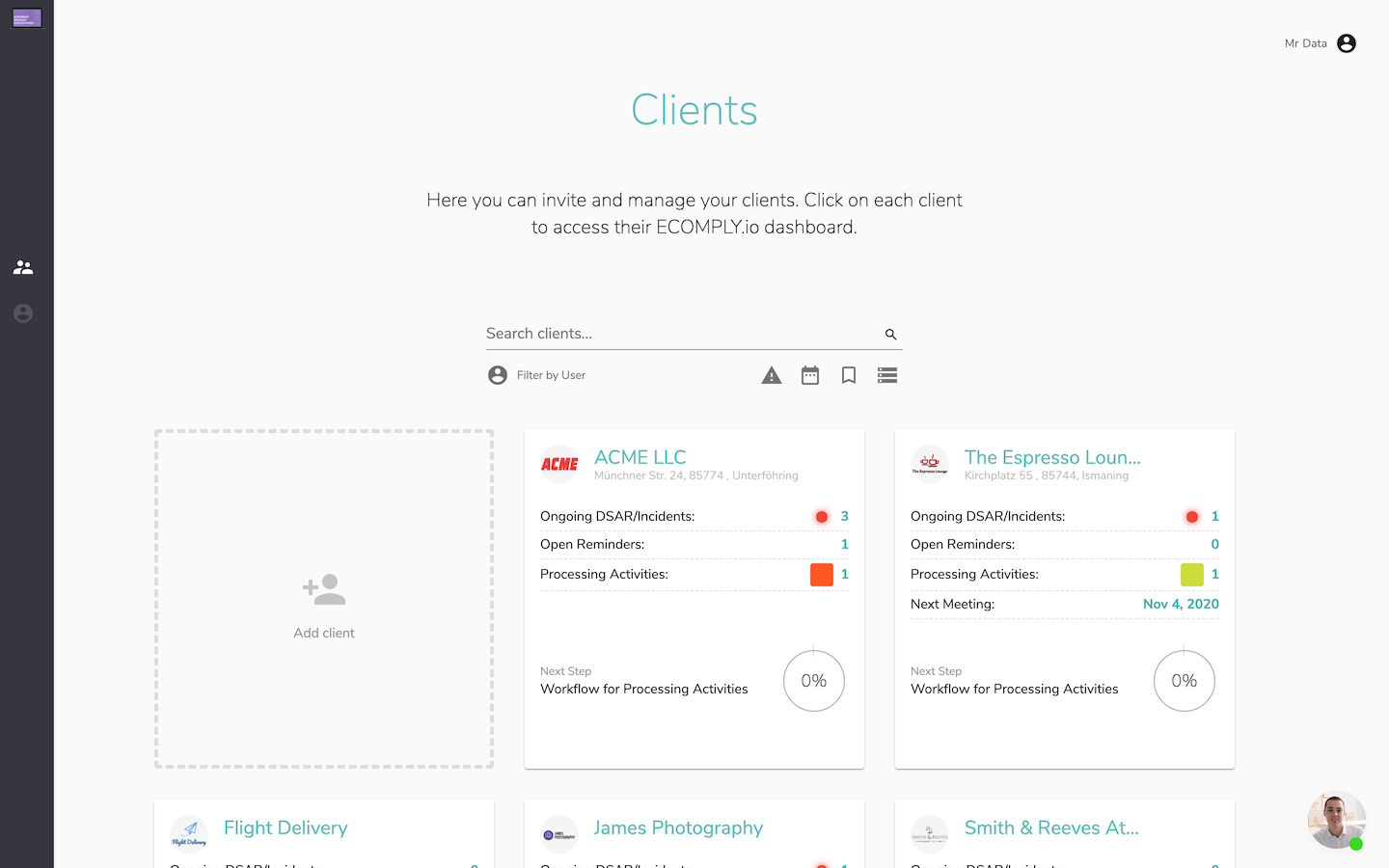Add a new client
The height and width of the screenshot is (868, 1389).
324,598
